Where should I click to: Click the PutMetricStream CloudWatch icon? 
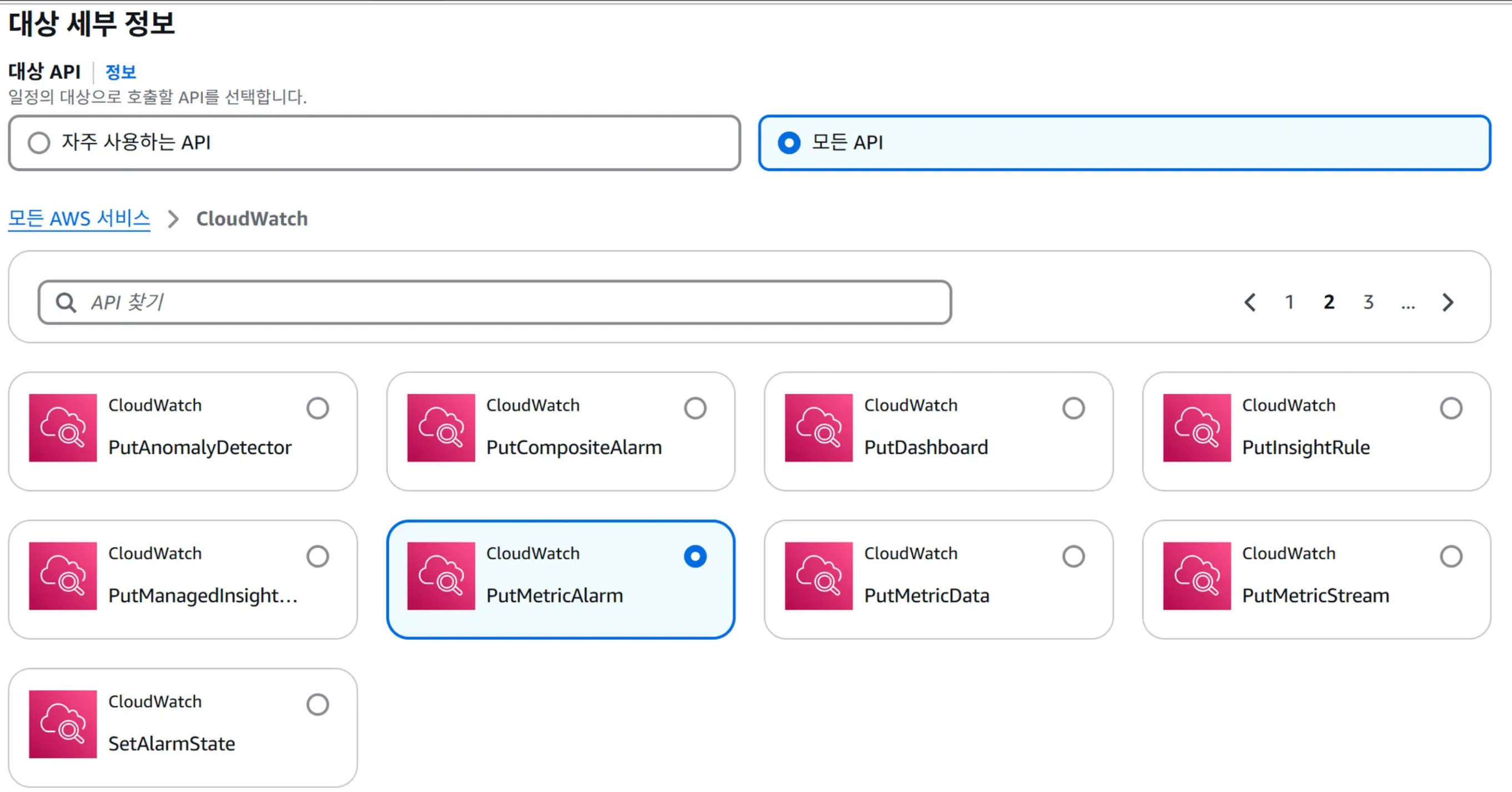[1196, 575]
